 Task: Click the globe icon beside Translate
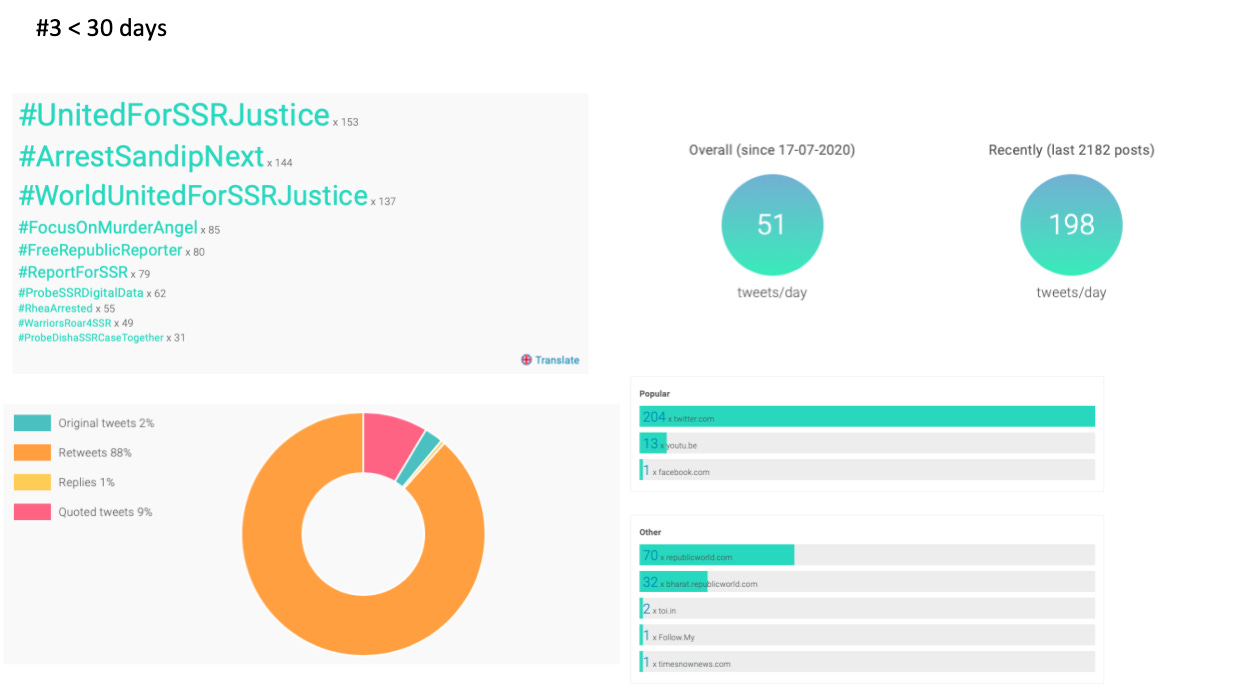(x=526, y=360)
